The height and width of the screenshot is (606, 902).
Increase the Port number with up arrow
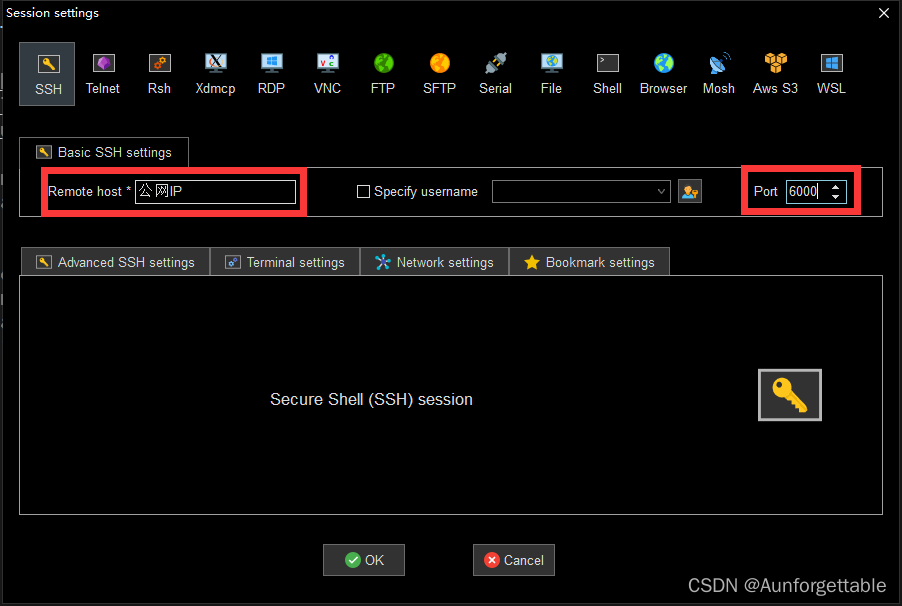[836, 186]
